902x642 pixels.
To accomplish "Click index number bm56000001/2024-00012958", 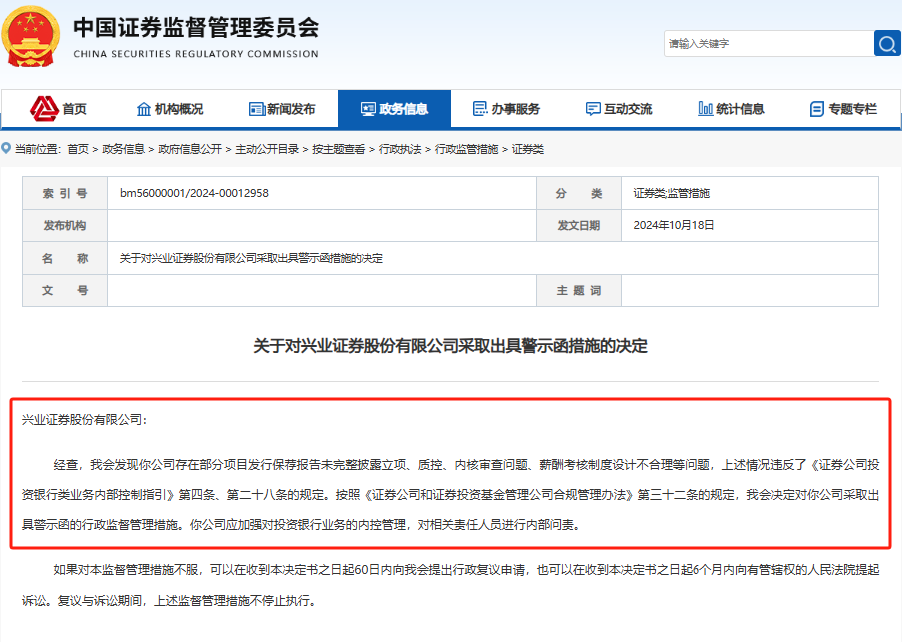I will (x=194, y=193).
